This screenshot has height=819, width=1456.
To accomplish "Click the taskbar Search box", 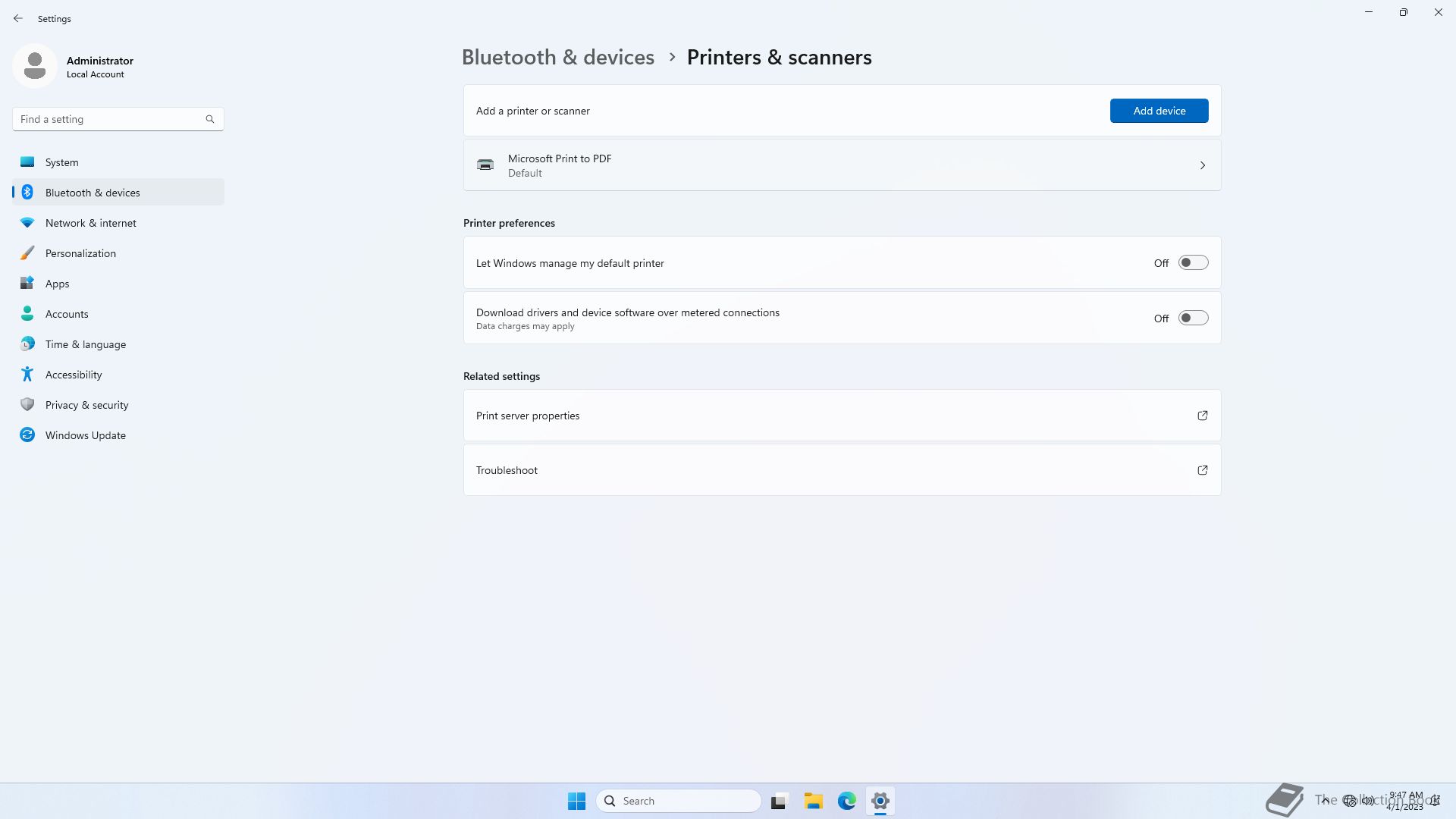I will tap(679, 801).
